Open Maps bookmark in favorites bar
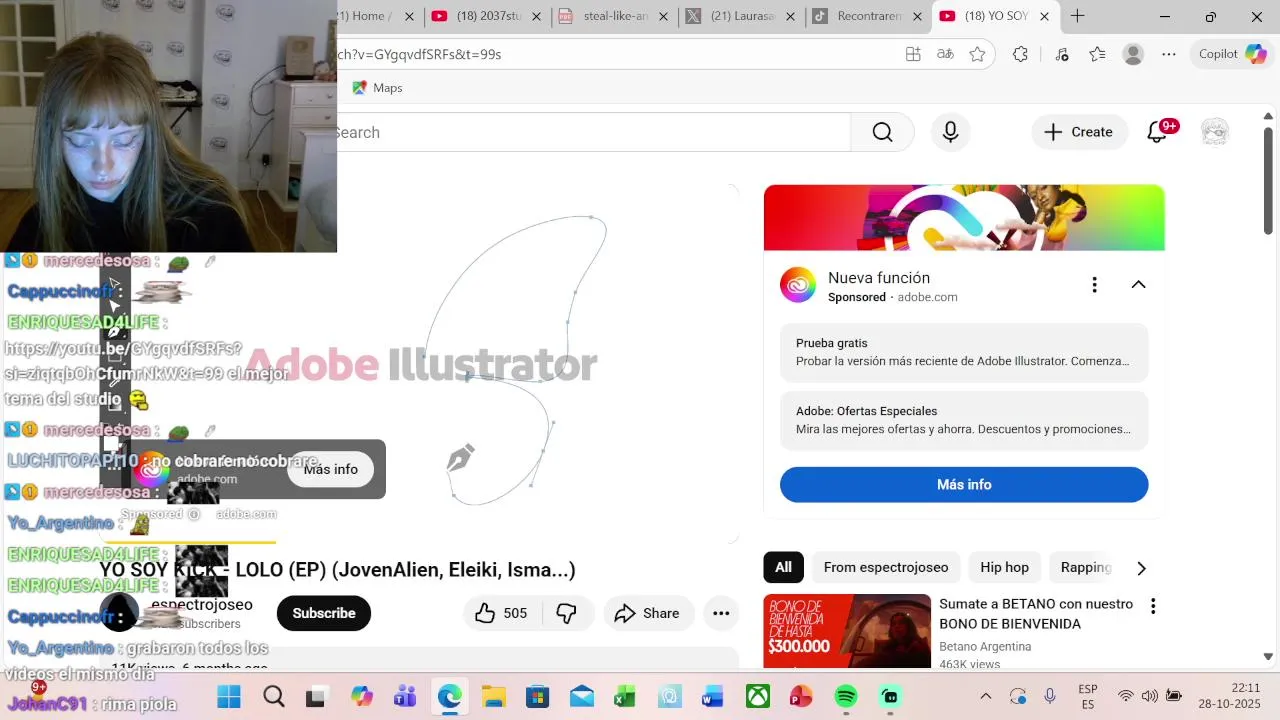Screen dimensions: 1280x720 pos(377,88)
